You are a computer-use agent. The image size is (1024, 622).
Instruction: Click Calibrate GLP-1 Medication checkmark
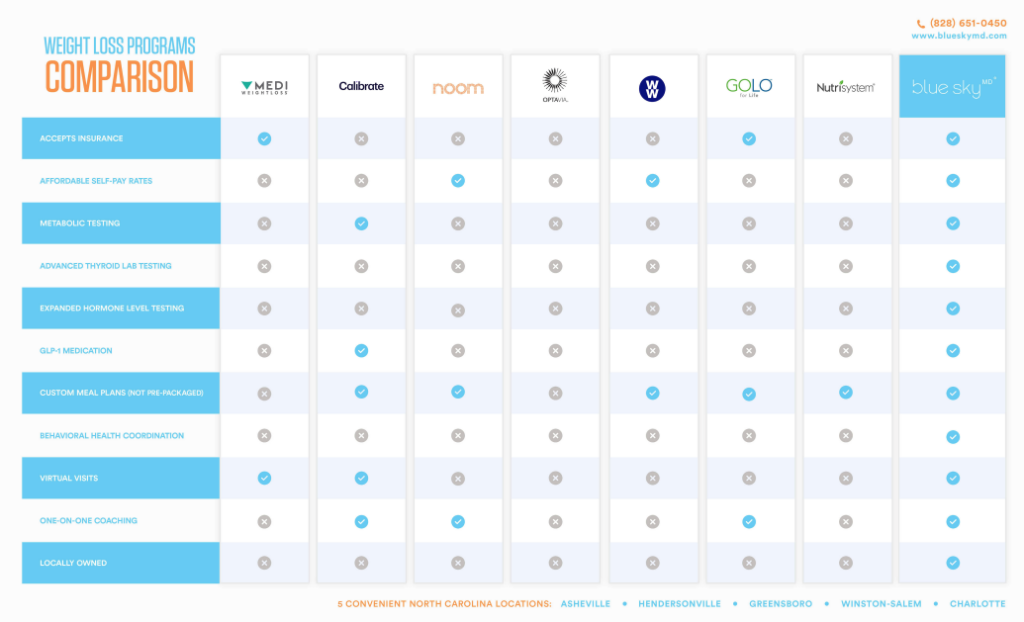(x=361, y=351)
